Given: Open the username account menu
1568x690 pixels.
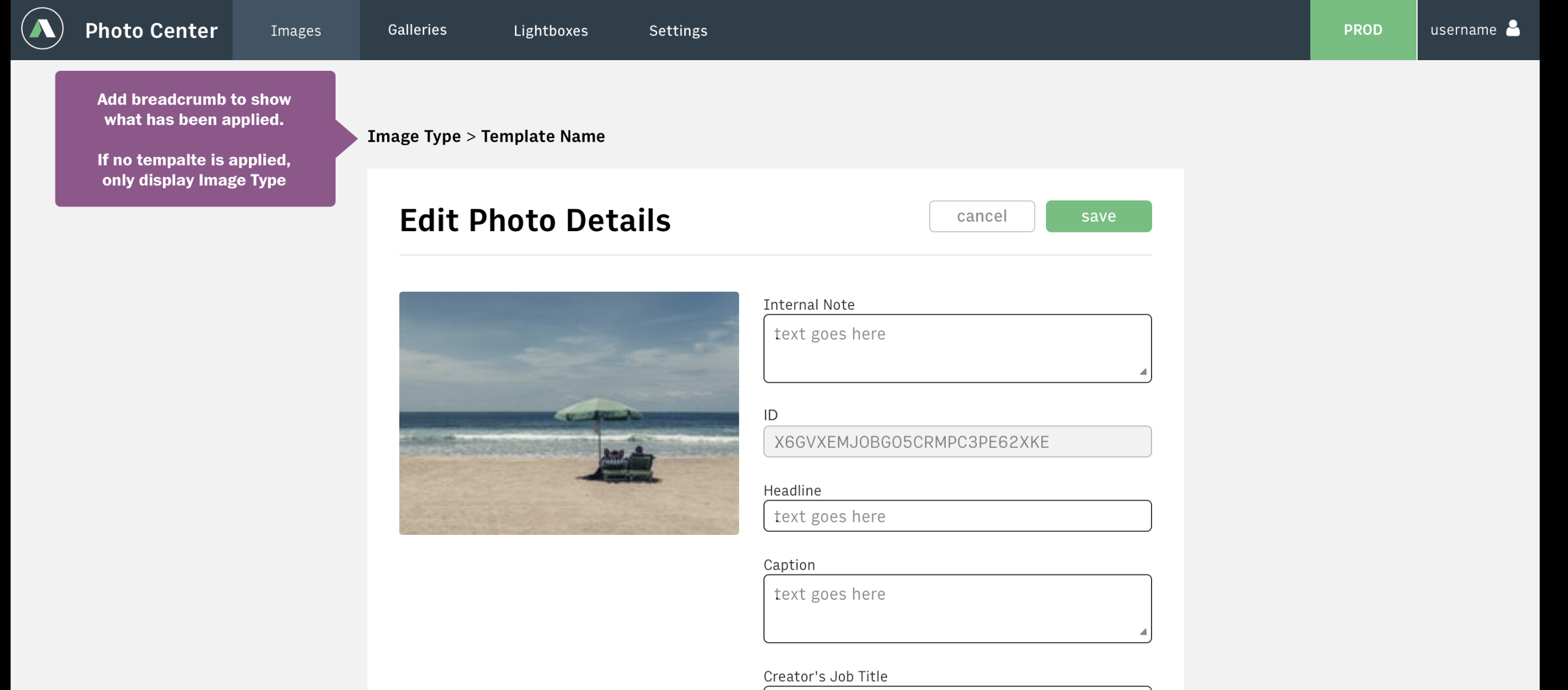Looking at the screenshot, I should (1474, 30).
